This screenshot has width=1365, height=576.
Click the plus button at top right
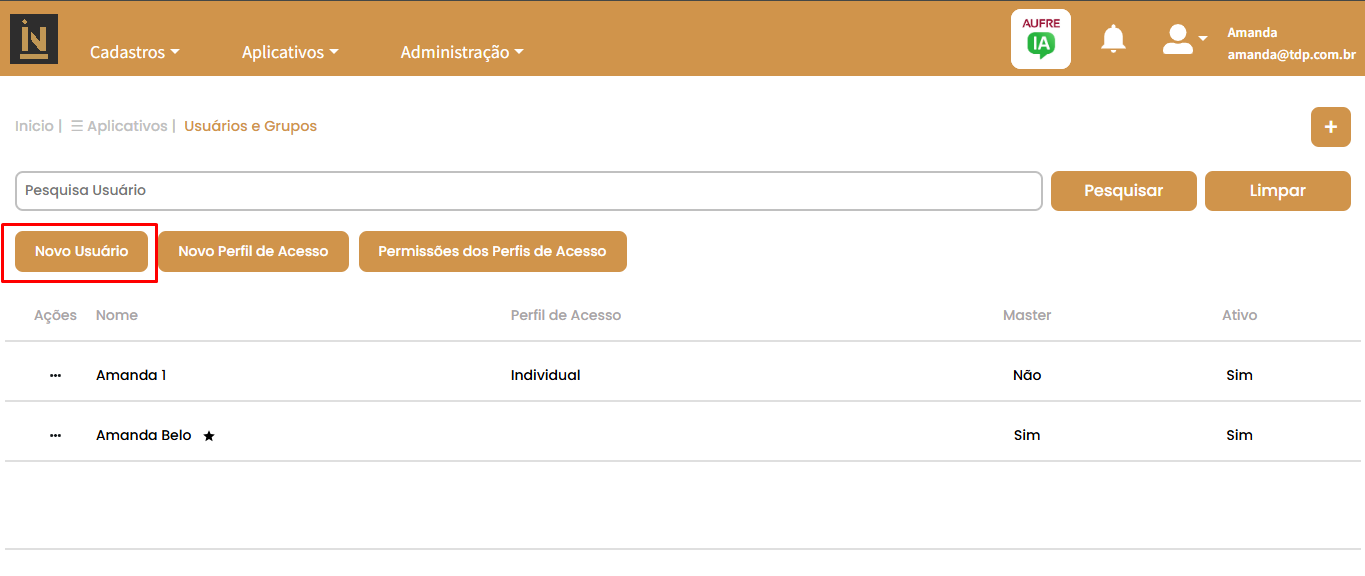[x=1330, y=127]
